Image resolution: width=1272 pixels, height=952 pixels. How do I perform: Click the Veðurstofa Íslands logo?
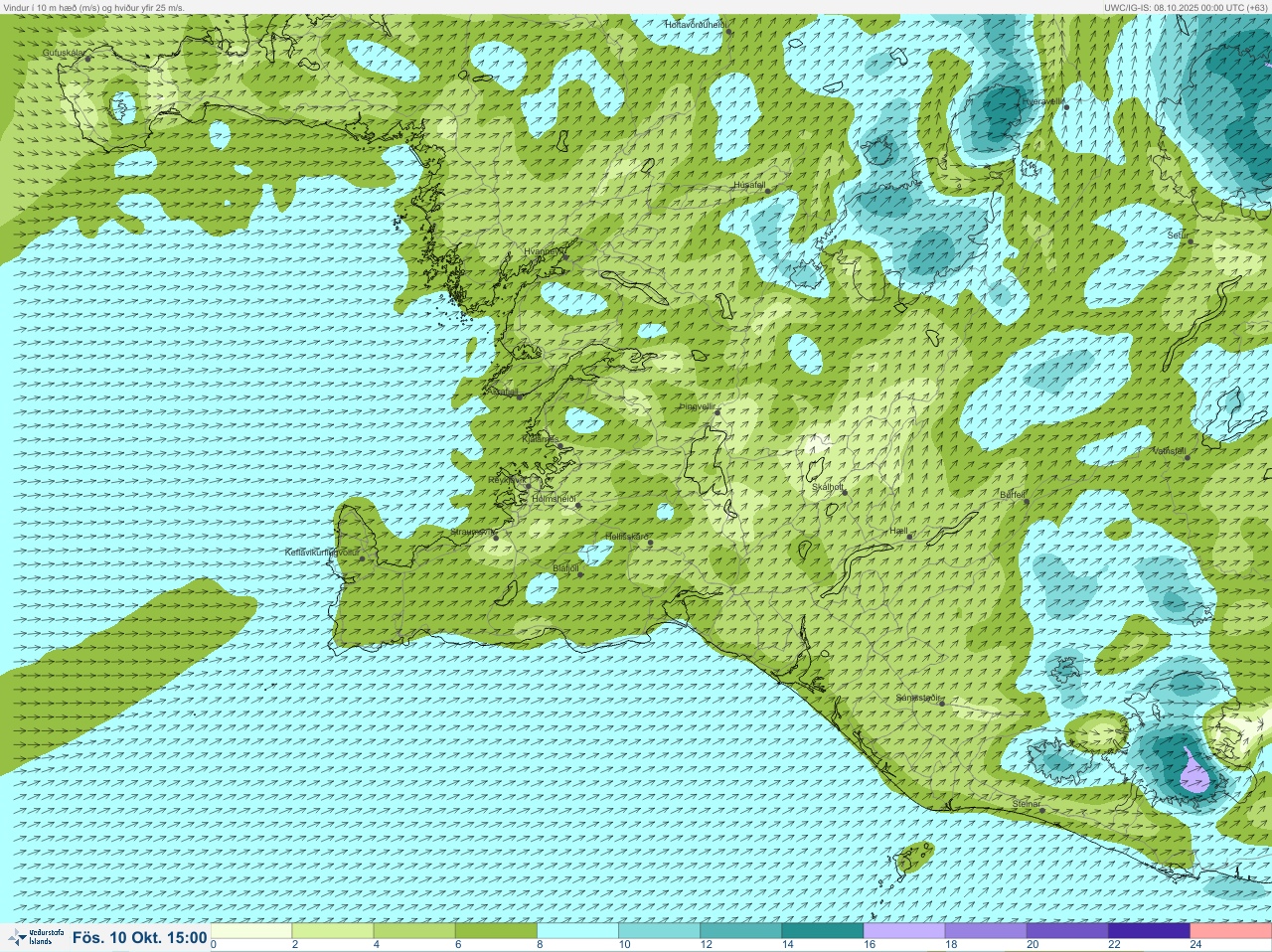pos(36,937)
